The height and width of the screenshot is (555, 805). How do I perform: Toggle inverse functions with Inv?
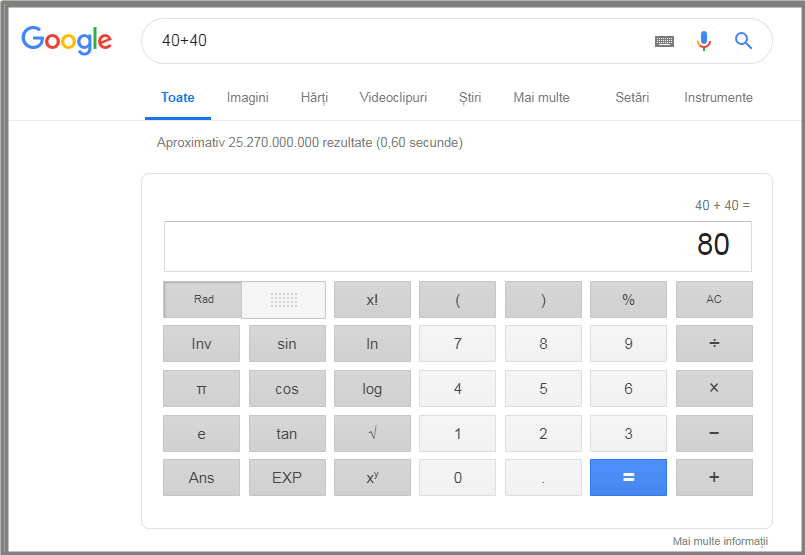click(x=201, y=343)
